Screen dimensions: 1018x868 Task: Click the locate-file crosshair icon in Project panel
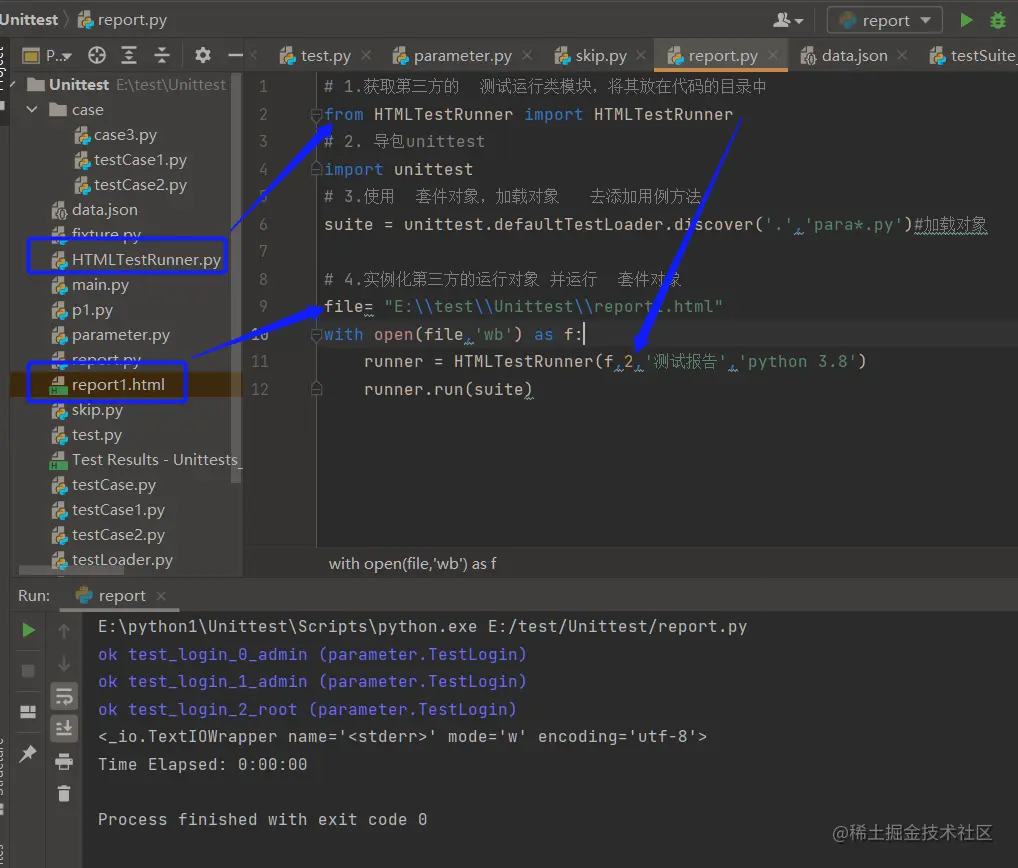[x=97, y=56]
